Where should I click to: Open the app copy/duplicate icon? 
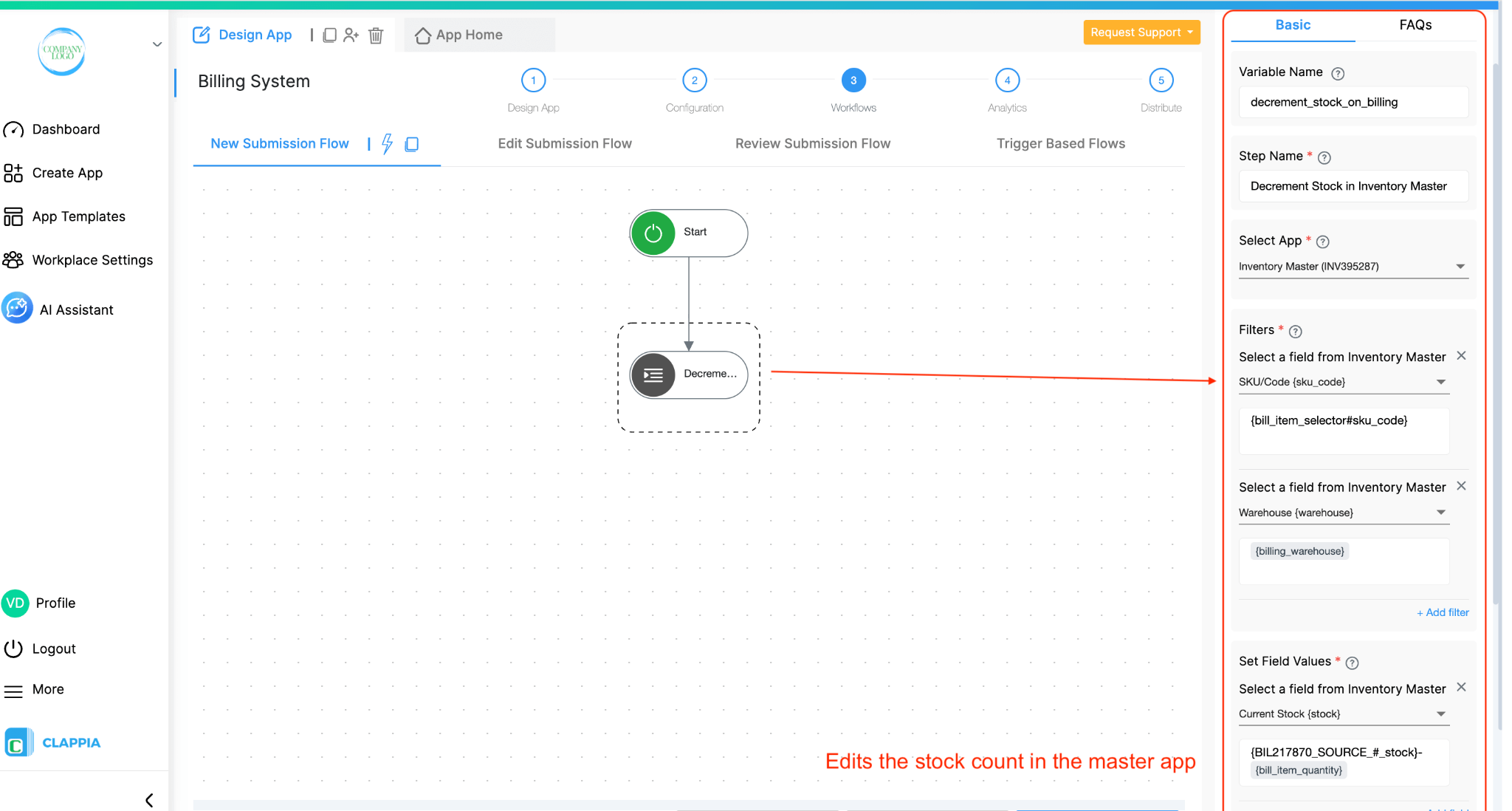point(329,35)
